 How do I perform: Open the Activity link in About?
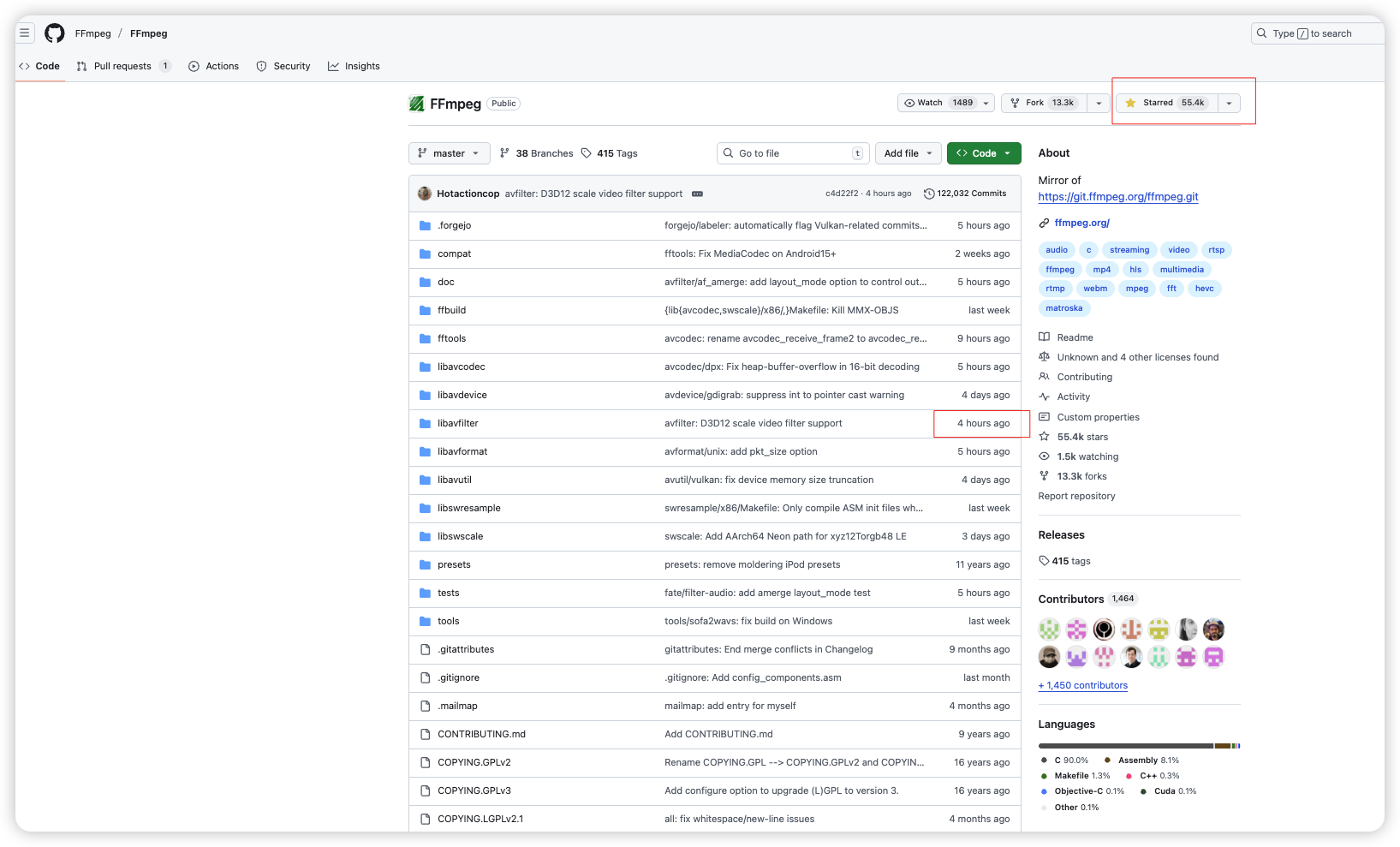coord(1074,397)
